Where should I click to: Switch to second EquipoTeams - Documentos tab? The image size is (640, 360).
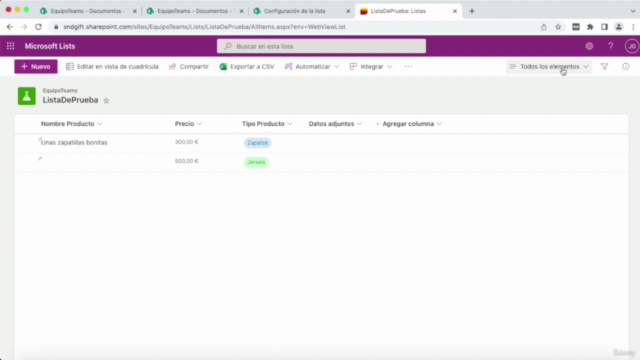[x=195, y=11]
